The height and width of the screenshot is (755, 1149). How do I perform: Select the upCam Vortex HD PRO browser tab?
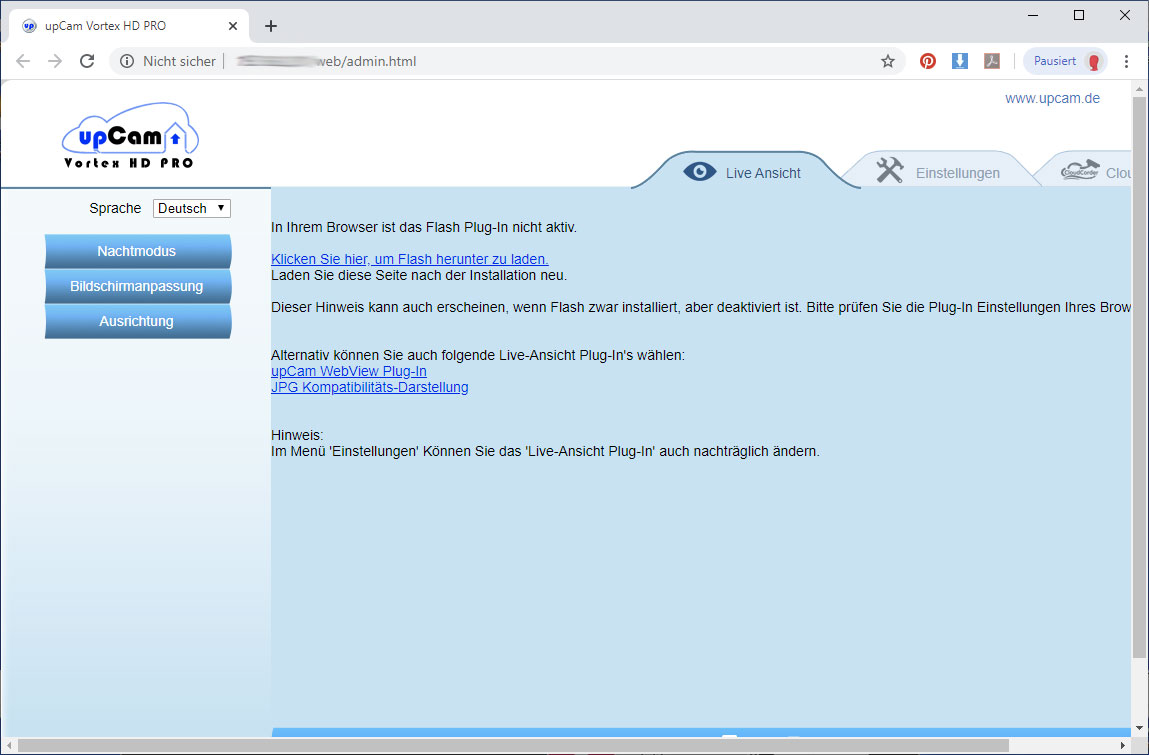click(x=129, y=26)
